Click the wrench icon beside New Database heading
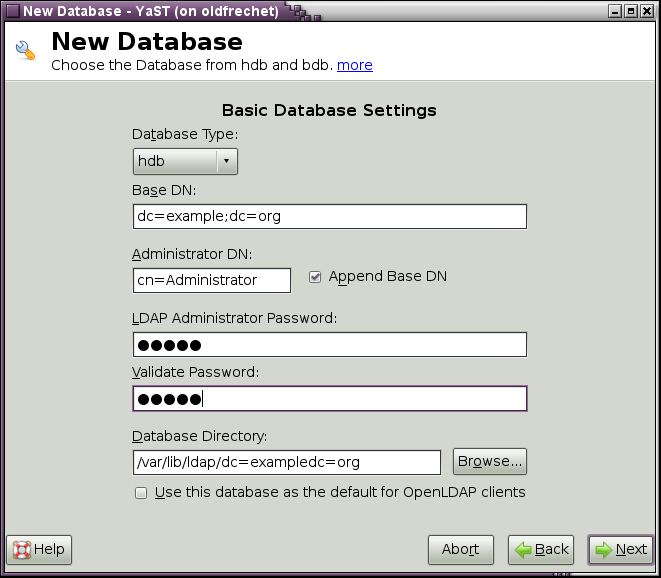 pos(26,52)
